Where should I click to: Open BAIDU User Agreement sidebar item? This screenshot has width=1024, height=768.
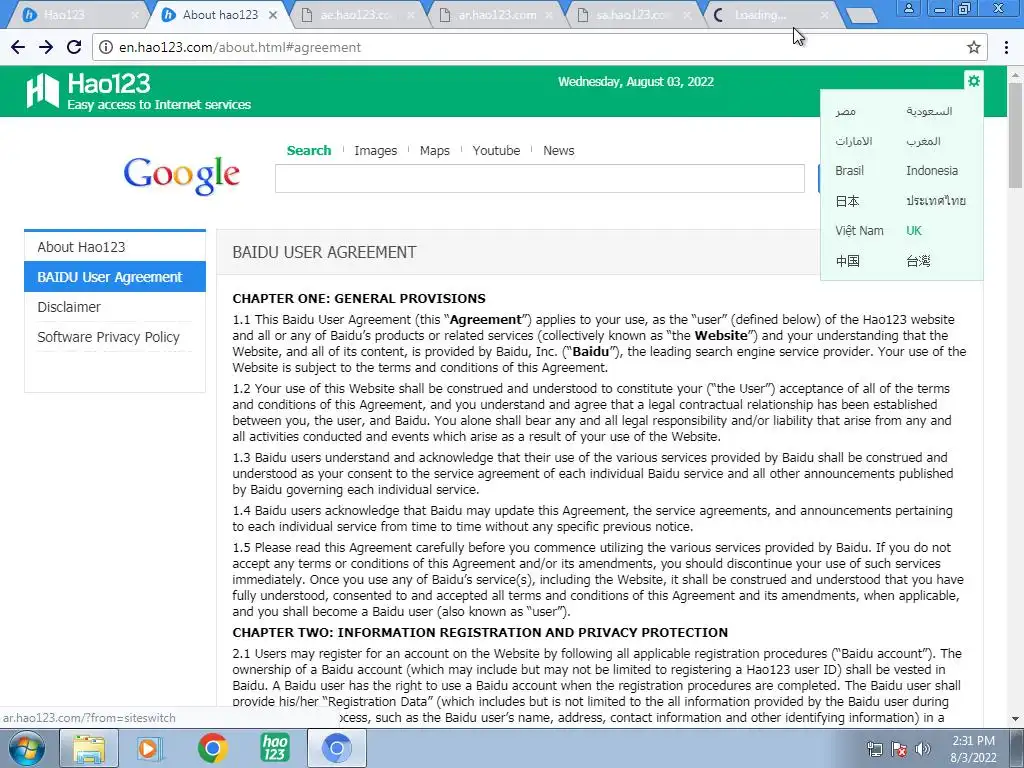115,277
